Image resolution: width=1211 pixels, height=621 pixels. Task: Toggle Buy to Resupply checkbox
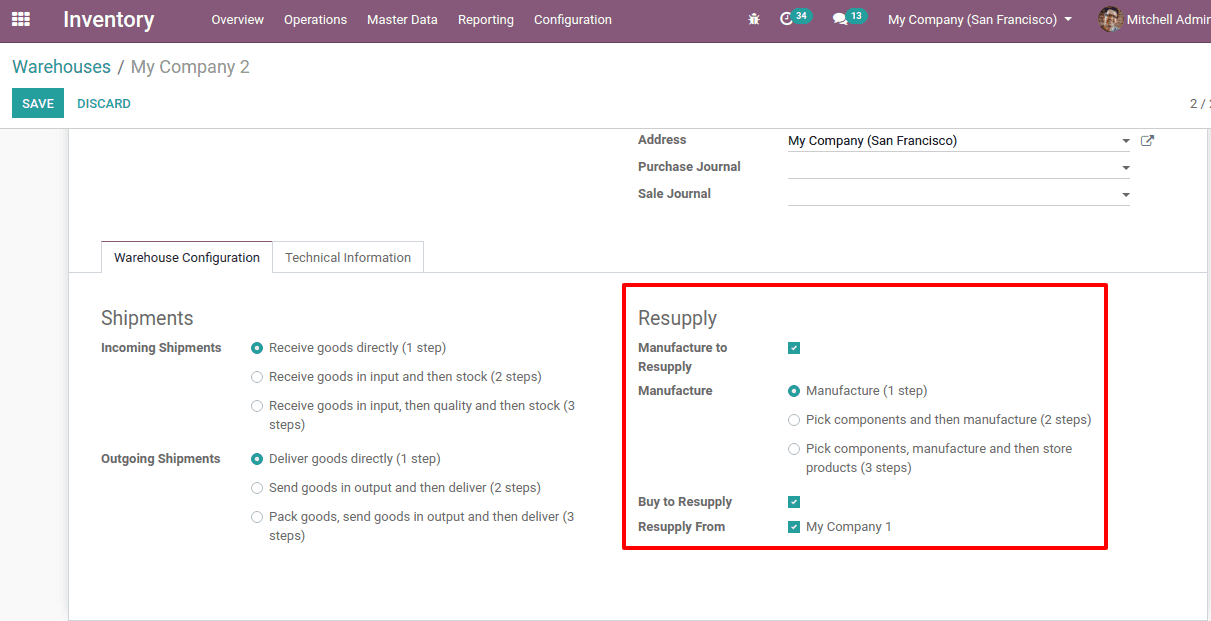pyautogui.click(x=794, y=502)
